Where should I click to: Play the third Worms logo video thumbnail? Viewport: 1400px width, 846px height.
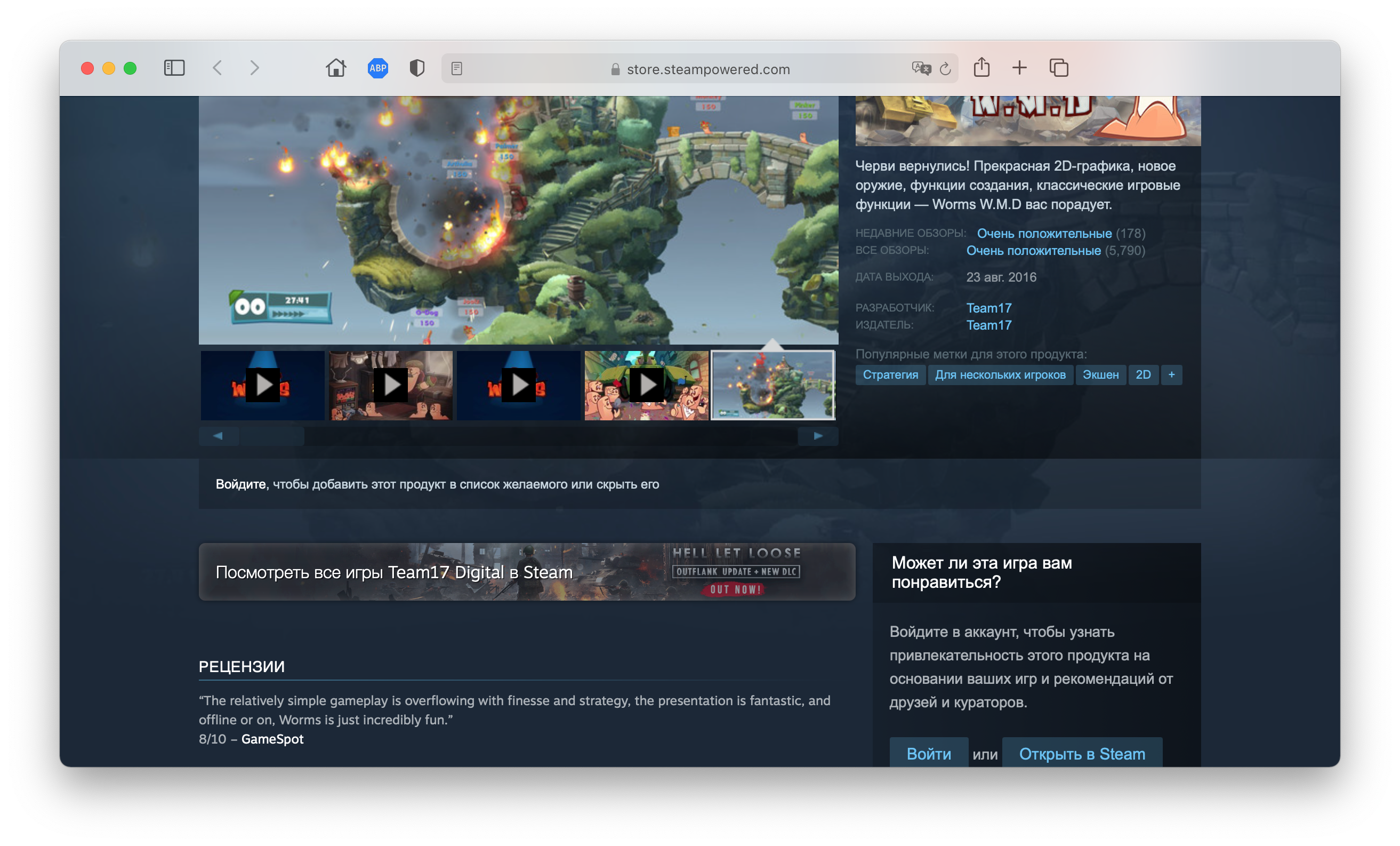[x=519, y=386]
